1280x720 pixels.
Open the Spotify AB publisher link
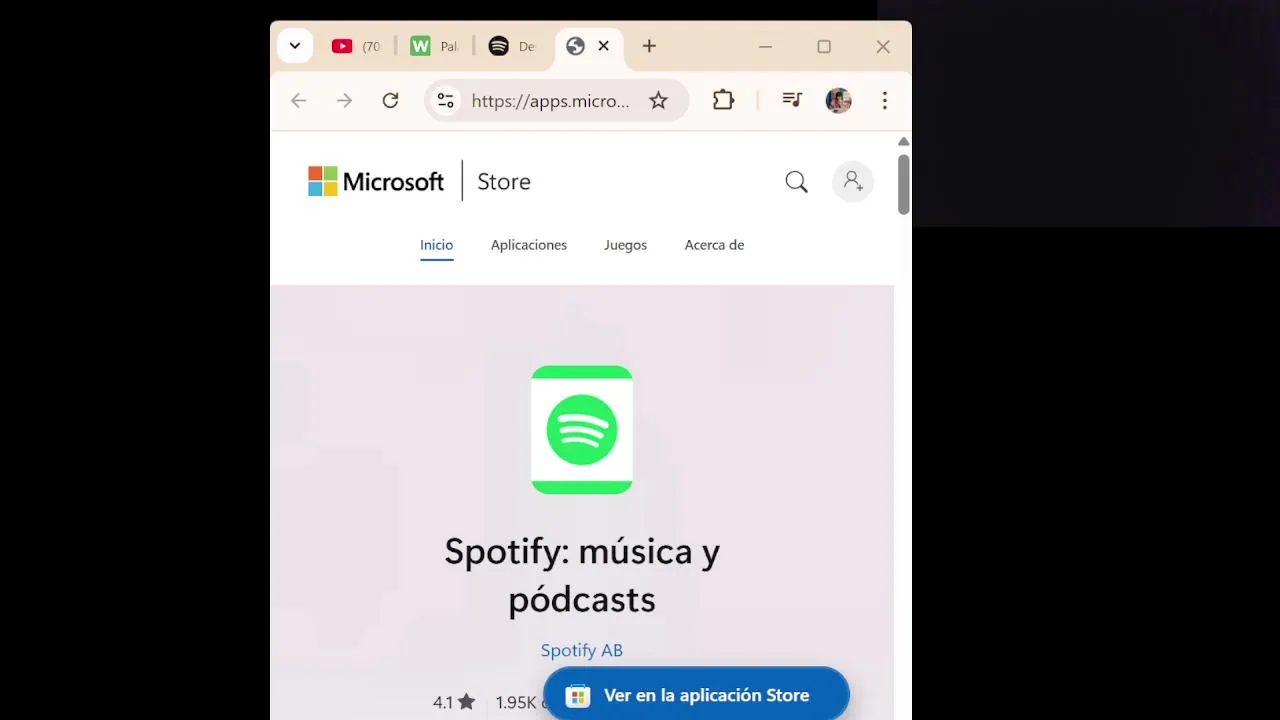pyautogui.click(x=582, y=650)
